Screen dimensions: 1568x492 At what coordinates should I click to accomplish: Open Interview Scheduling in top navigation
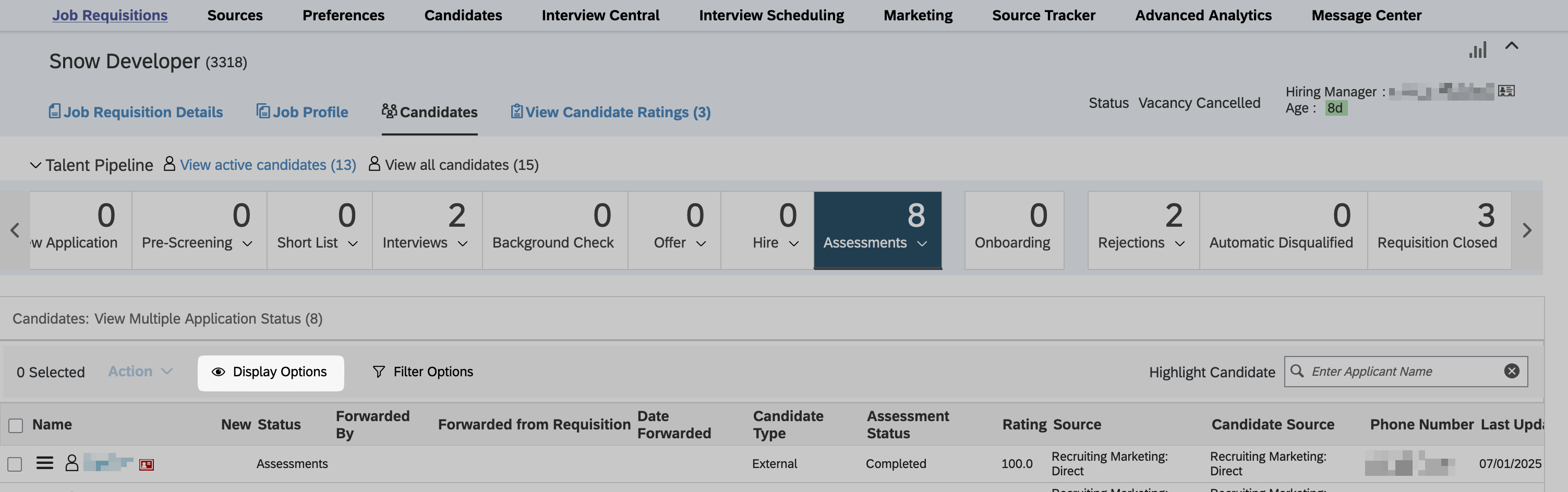(x=771, y=15)
